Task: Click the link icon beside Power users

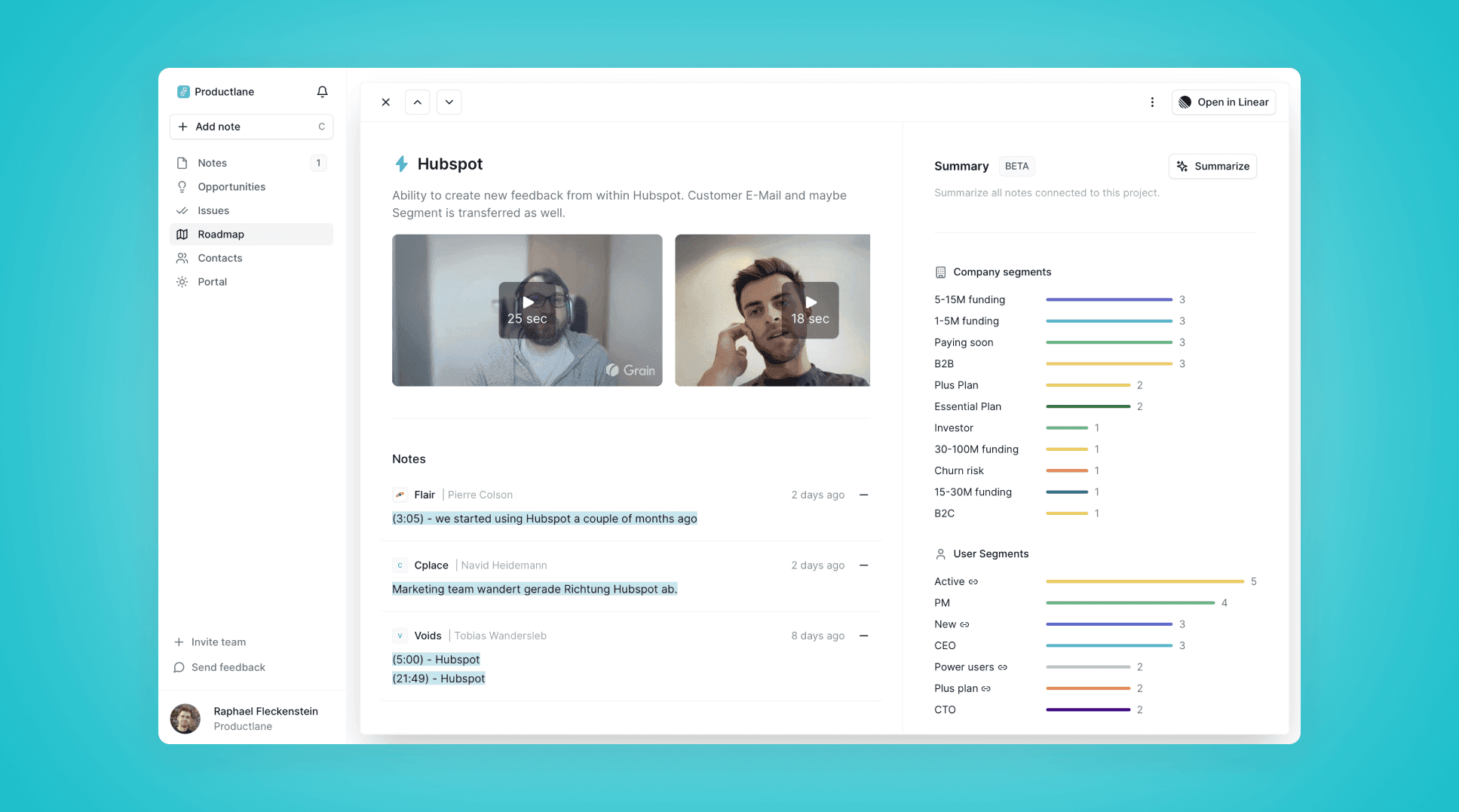Action: tap(1002, 667)
